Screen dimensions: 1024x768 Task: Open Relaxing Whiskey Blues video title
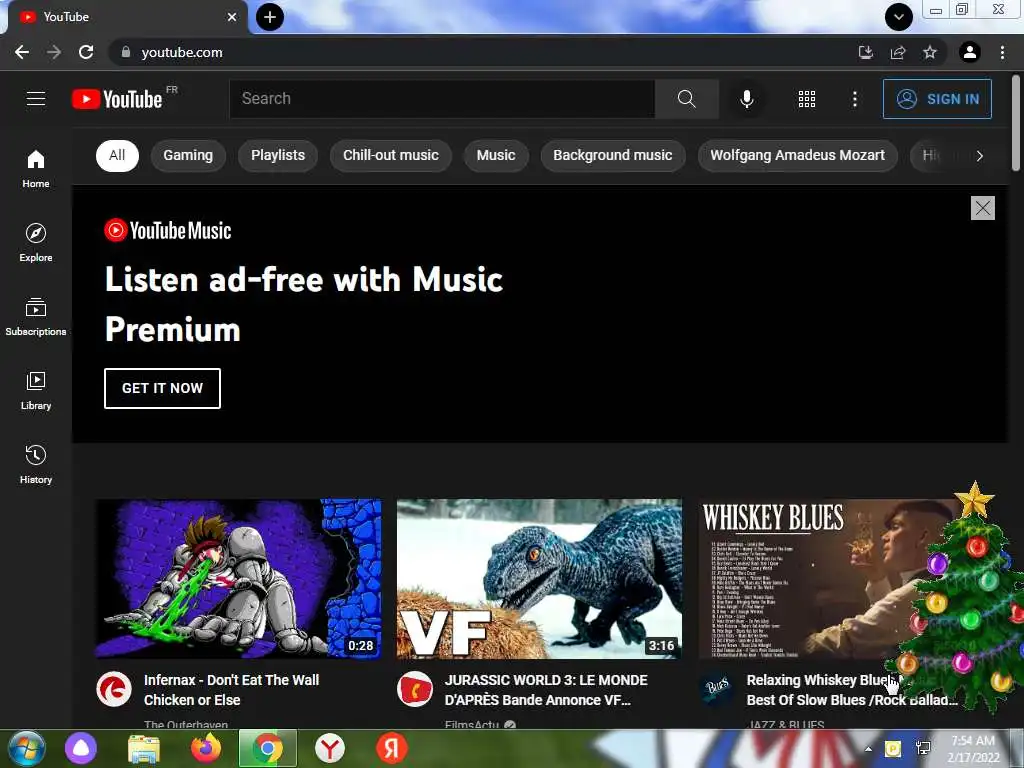click(x=852, y=690)
